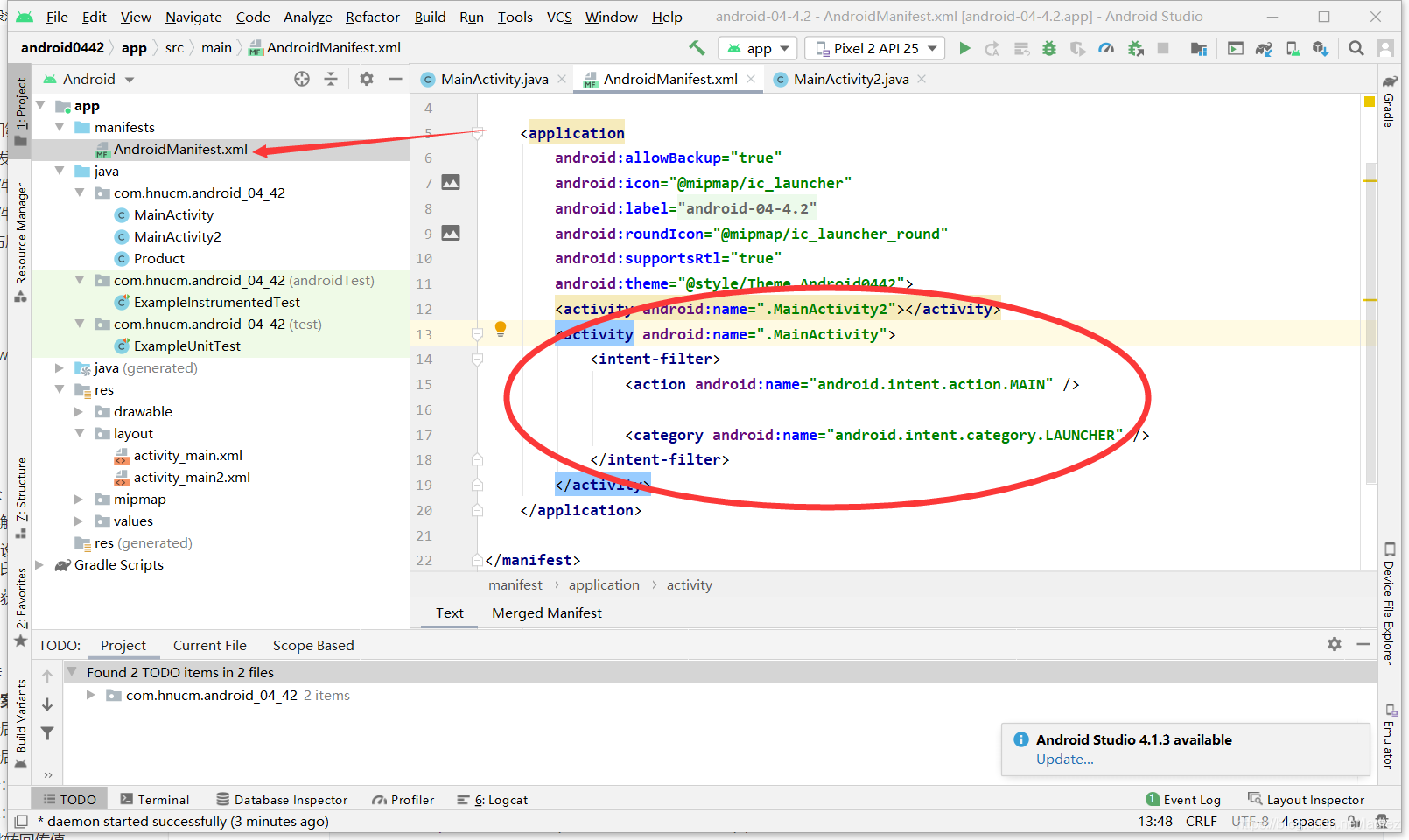The width and height of the screenshot is (1409, 840).
Task: Open the AVD Manager icon
Action: 1293,49
